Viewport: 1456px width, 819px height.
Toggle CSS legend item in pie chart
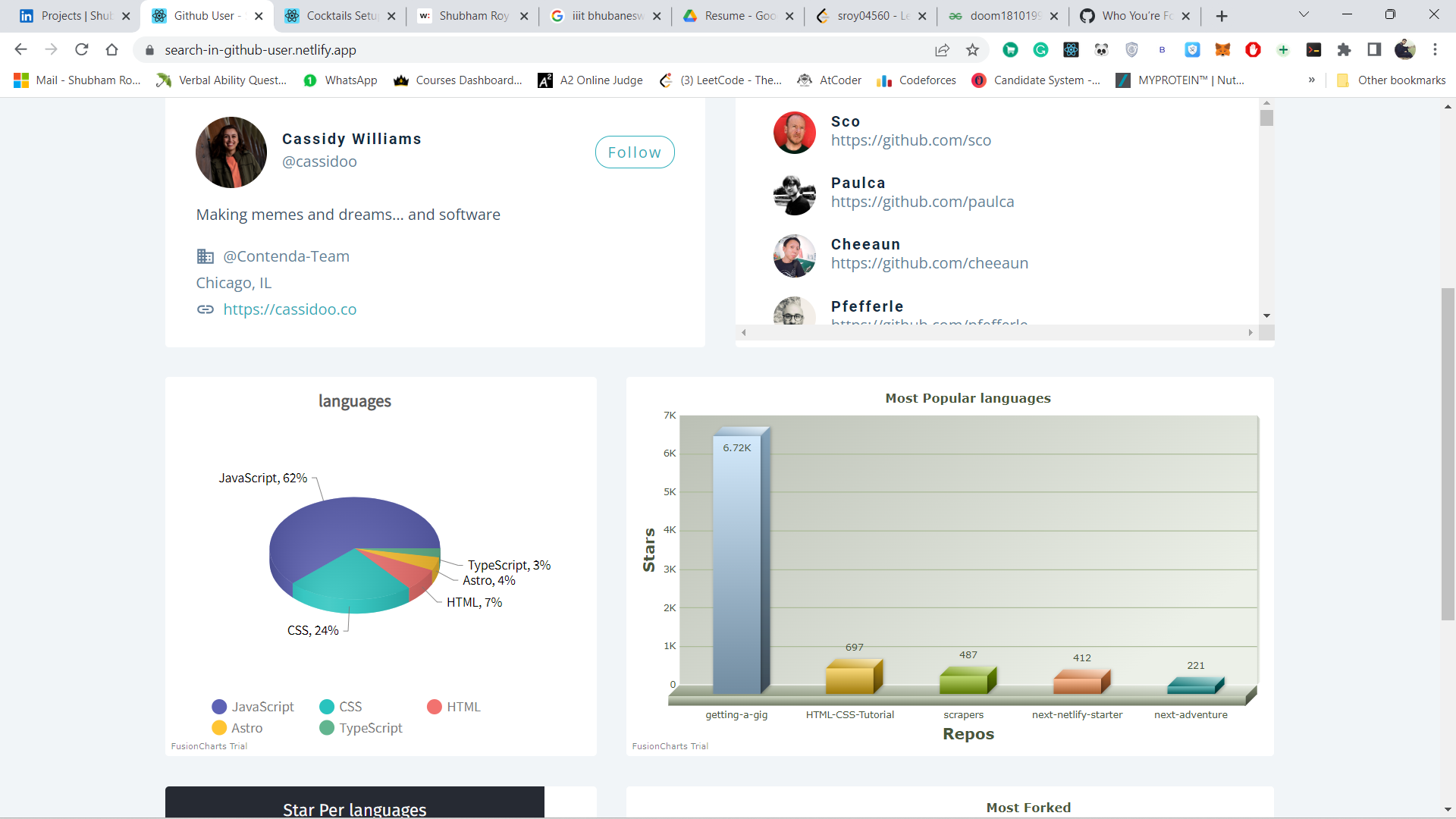point(340,707)
